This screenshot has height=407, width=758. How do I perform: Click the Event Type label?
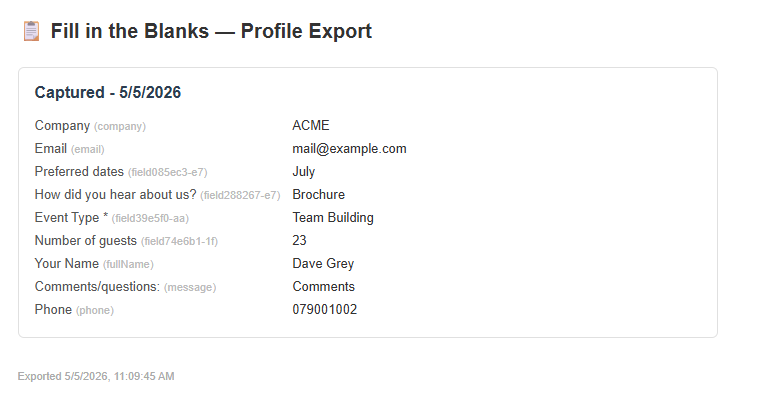(x=71, y=218)
